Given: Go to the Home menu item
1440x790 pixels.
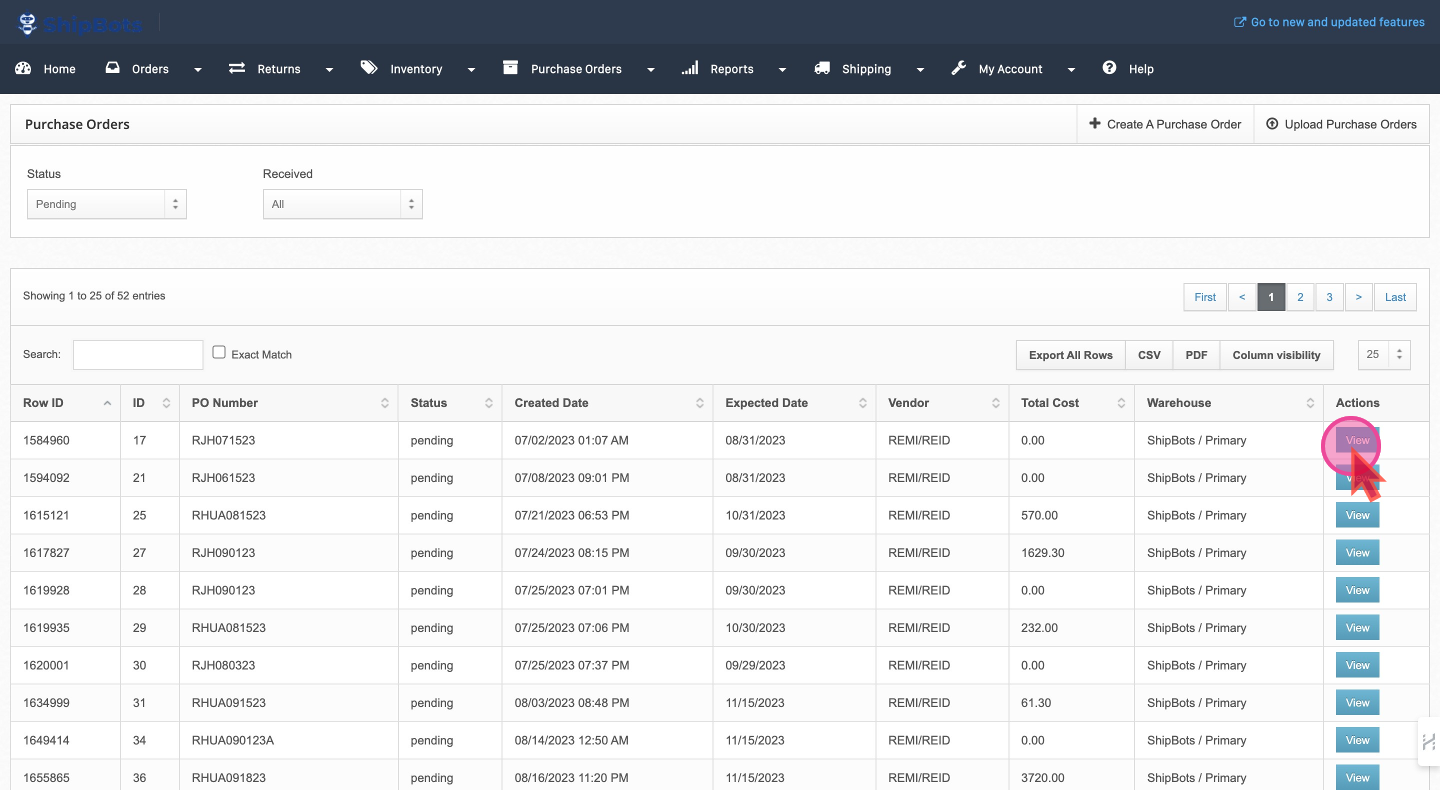Looking at the screenshot, I should click(60, 69).
